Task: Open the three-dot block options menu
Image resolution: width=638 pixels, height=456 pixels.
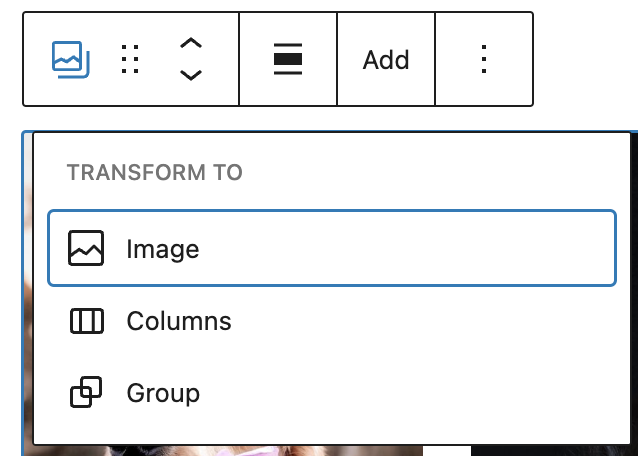Action: [484, 60]
